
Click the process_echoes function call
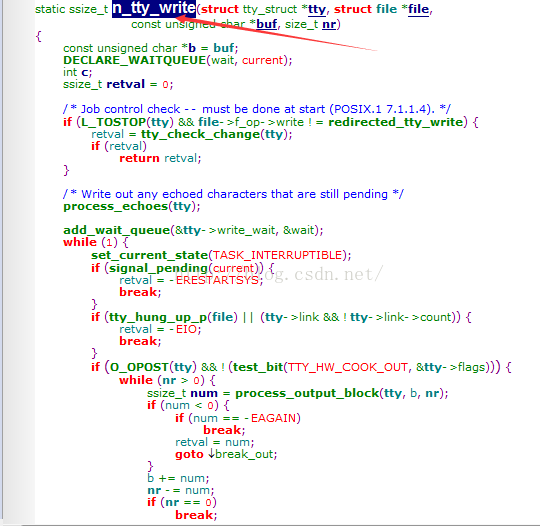pyautogui.click(x=115, y=206)
